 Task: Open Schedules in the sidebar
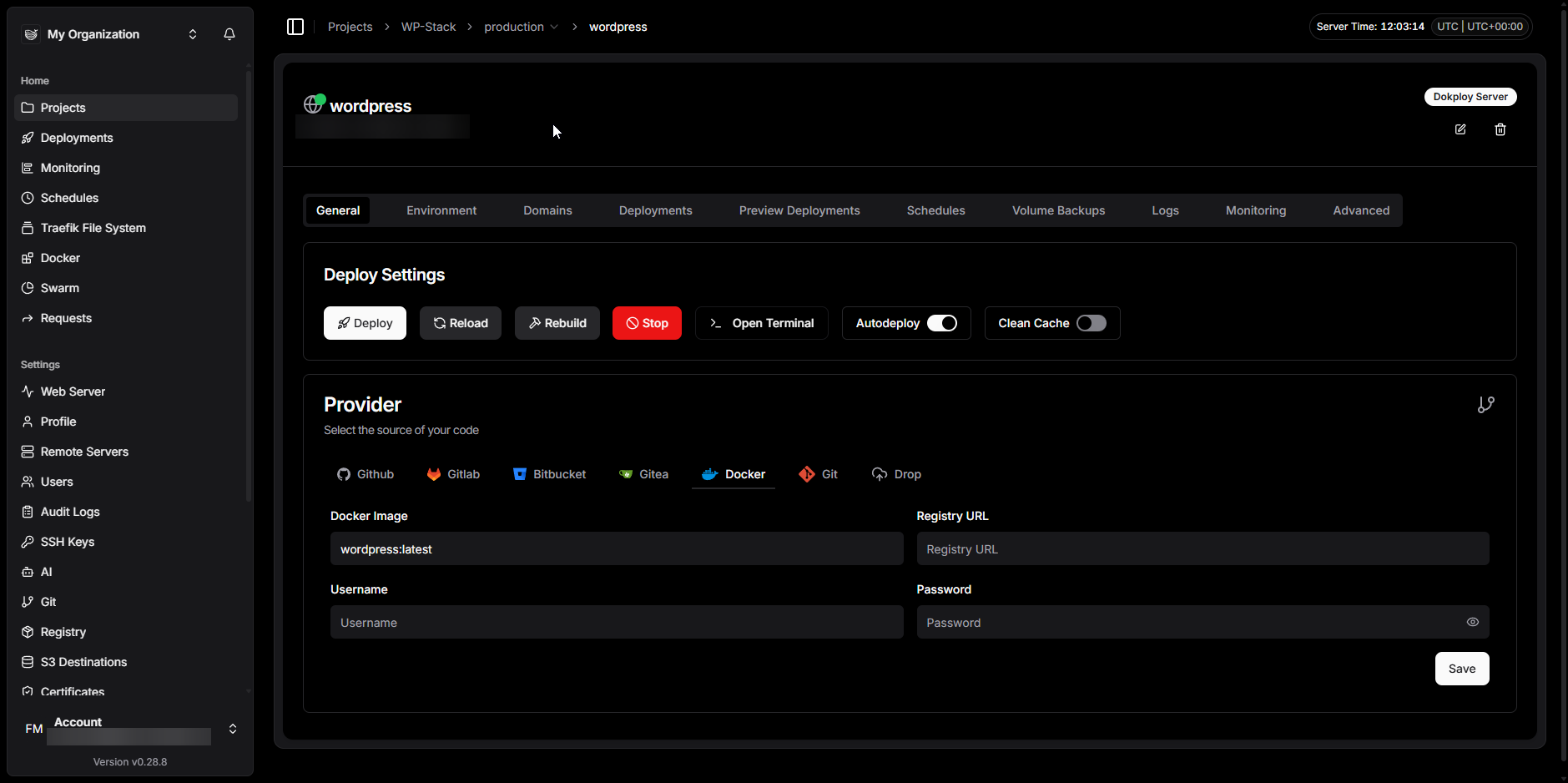pyautogui.click(x=126, y=198)
